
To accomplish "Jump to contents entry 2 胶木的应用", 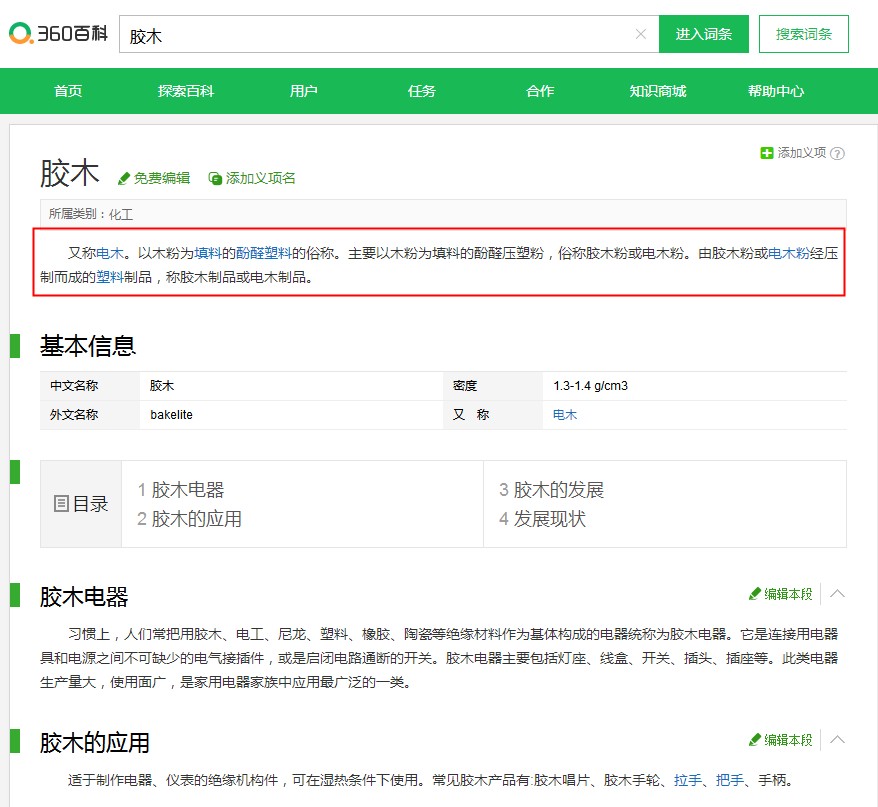I will [x=189, y=519].
